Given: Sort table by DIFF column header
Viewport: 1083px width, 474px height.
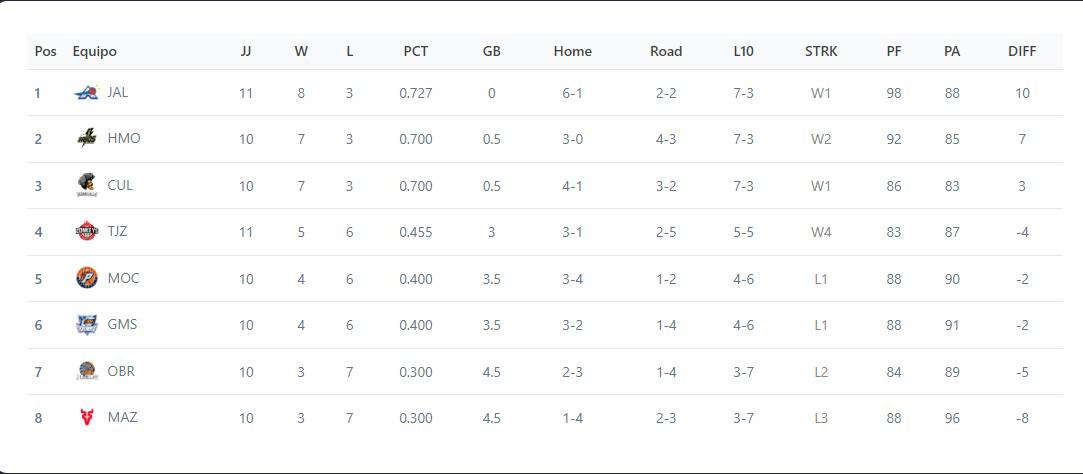Looking at the screenshot, I should point(1022,51).
